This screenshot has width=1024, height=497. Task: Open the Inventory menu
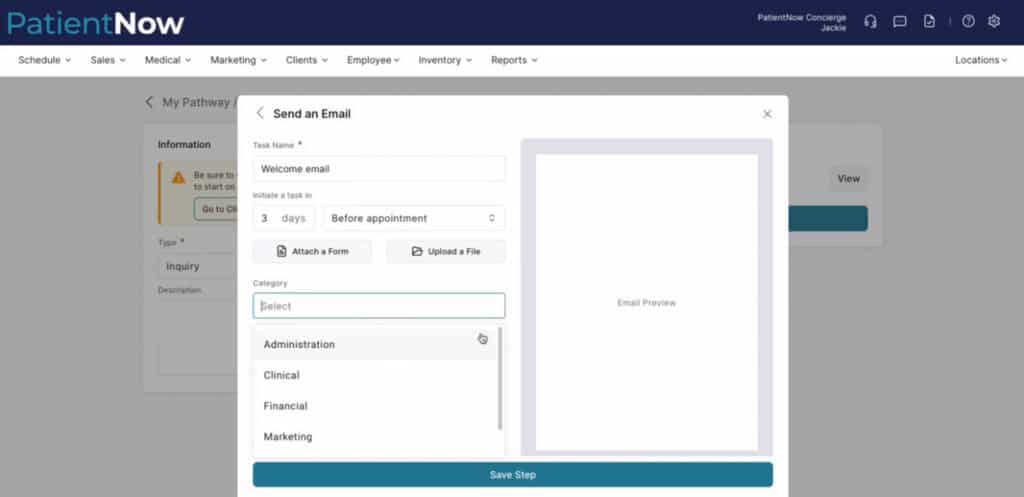[445, 60]
